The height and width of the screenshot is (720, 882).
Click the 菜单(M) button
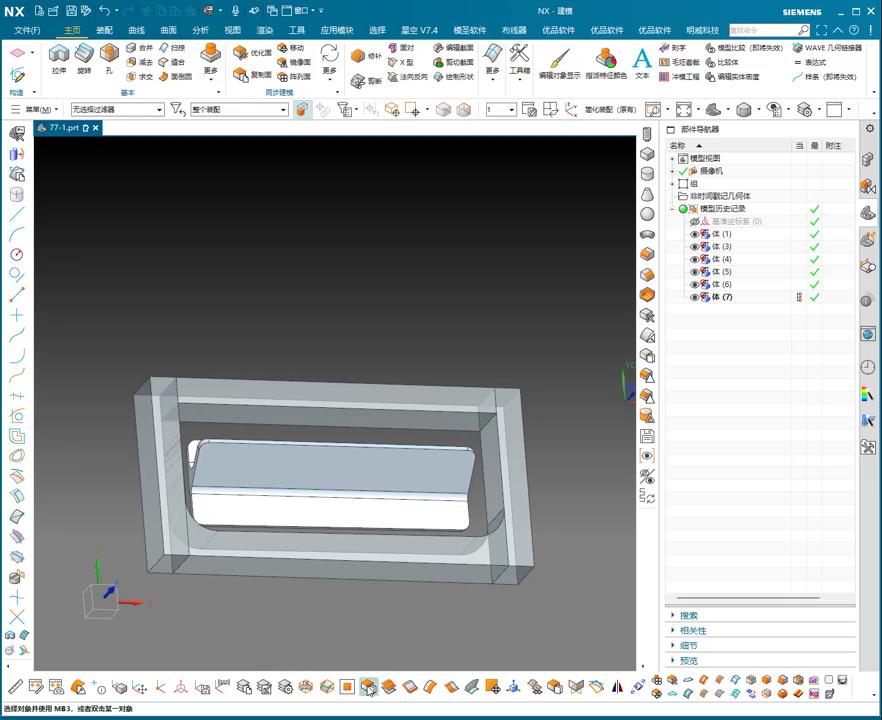[x=40, y=109]
